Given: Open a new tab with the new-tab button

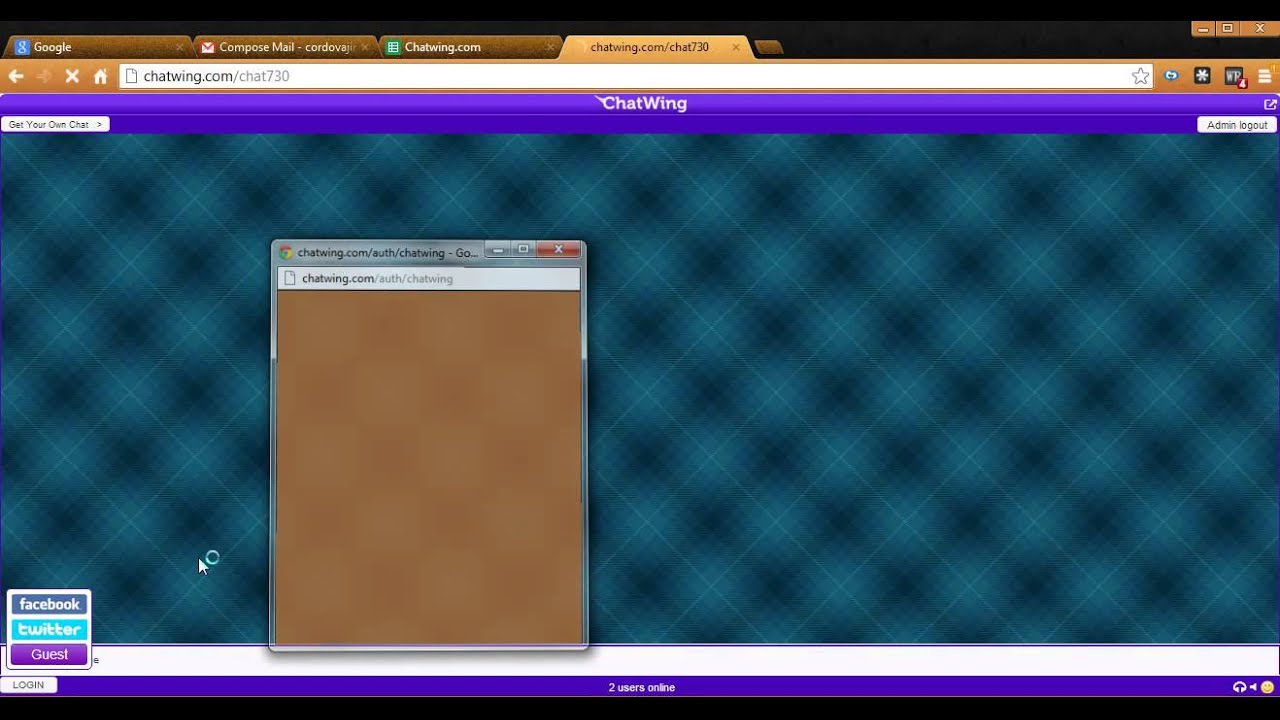Looking at the screenshot, I should pyautogui.click(x=768, y=47).
